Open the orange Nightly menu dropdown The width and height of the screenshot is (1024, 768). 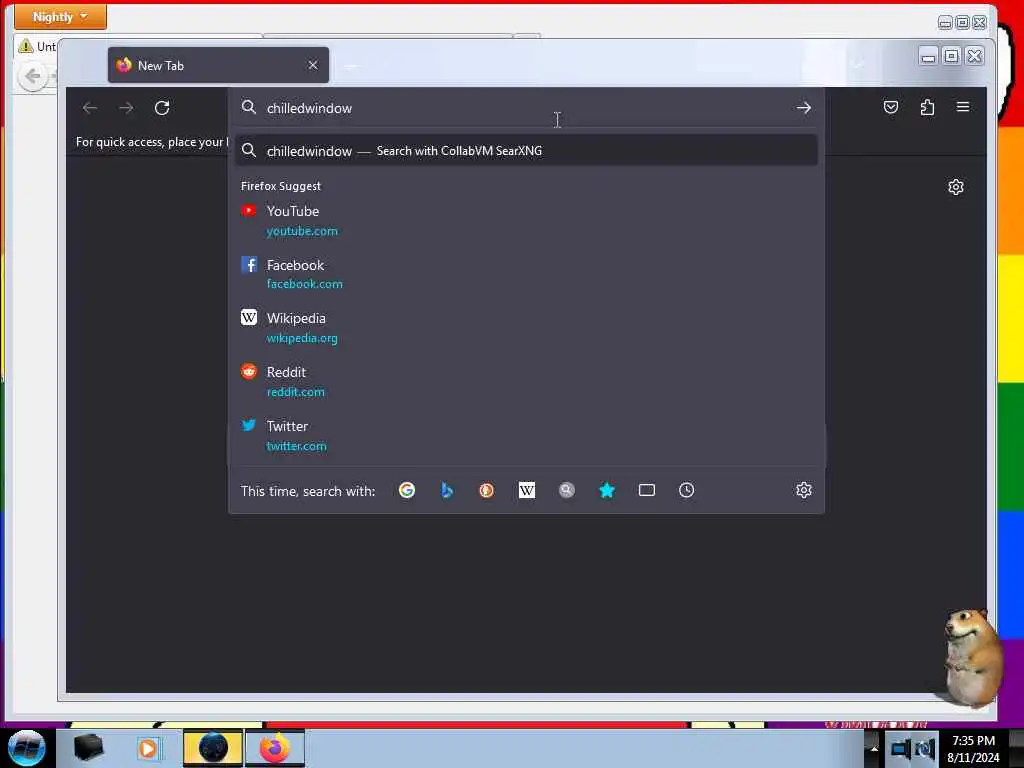click(x=60, y=17)
